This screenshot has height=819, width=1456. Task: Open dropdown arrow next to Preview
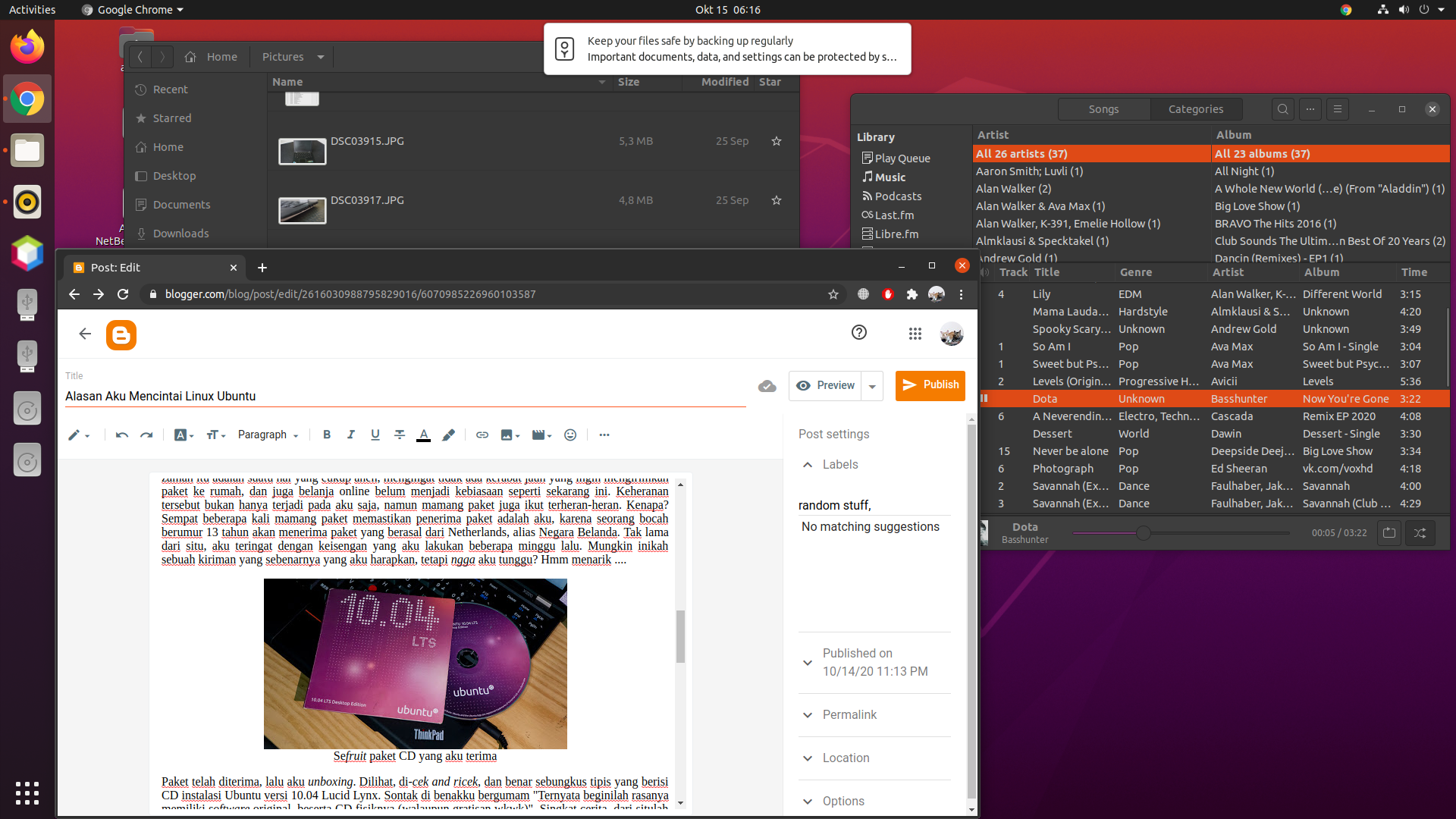pyautogui.click(x=872, y=386)
